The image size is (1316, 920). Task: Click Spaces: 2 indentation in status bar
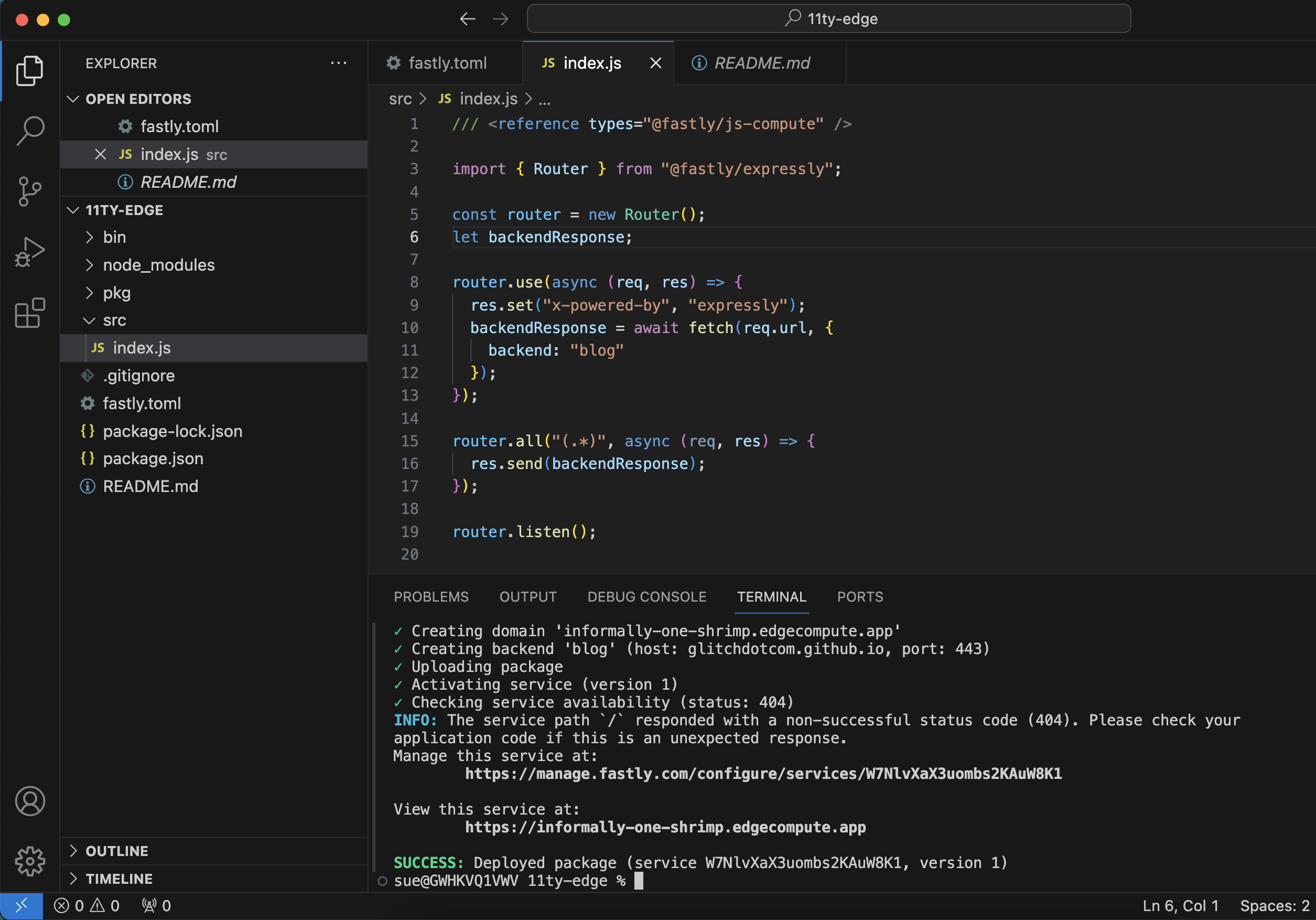1274,906
